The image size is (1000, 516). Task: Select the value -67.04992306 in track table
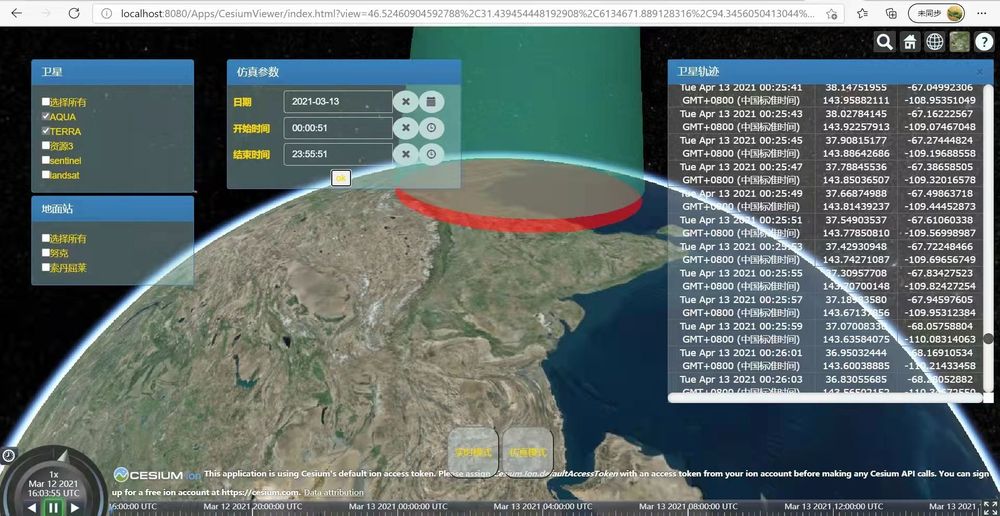pyautogui.click(x=941, y=87)
